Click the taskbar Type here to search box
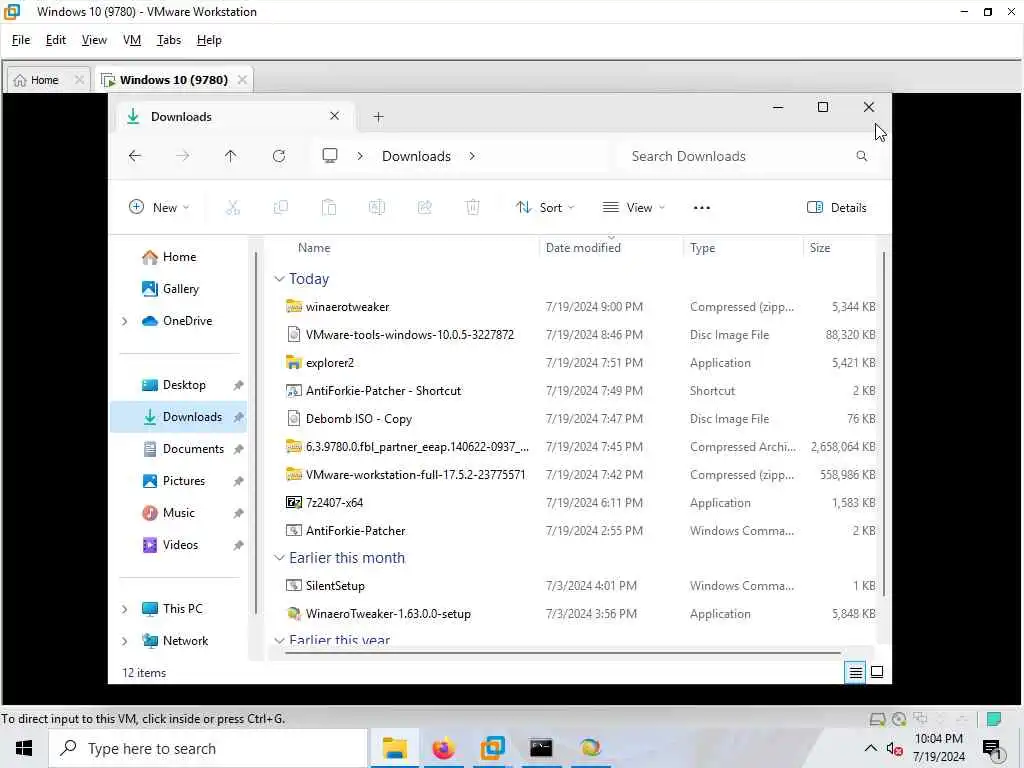Screen dimensions: 1024x768 [x=208, y=748]
